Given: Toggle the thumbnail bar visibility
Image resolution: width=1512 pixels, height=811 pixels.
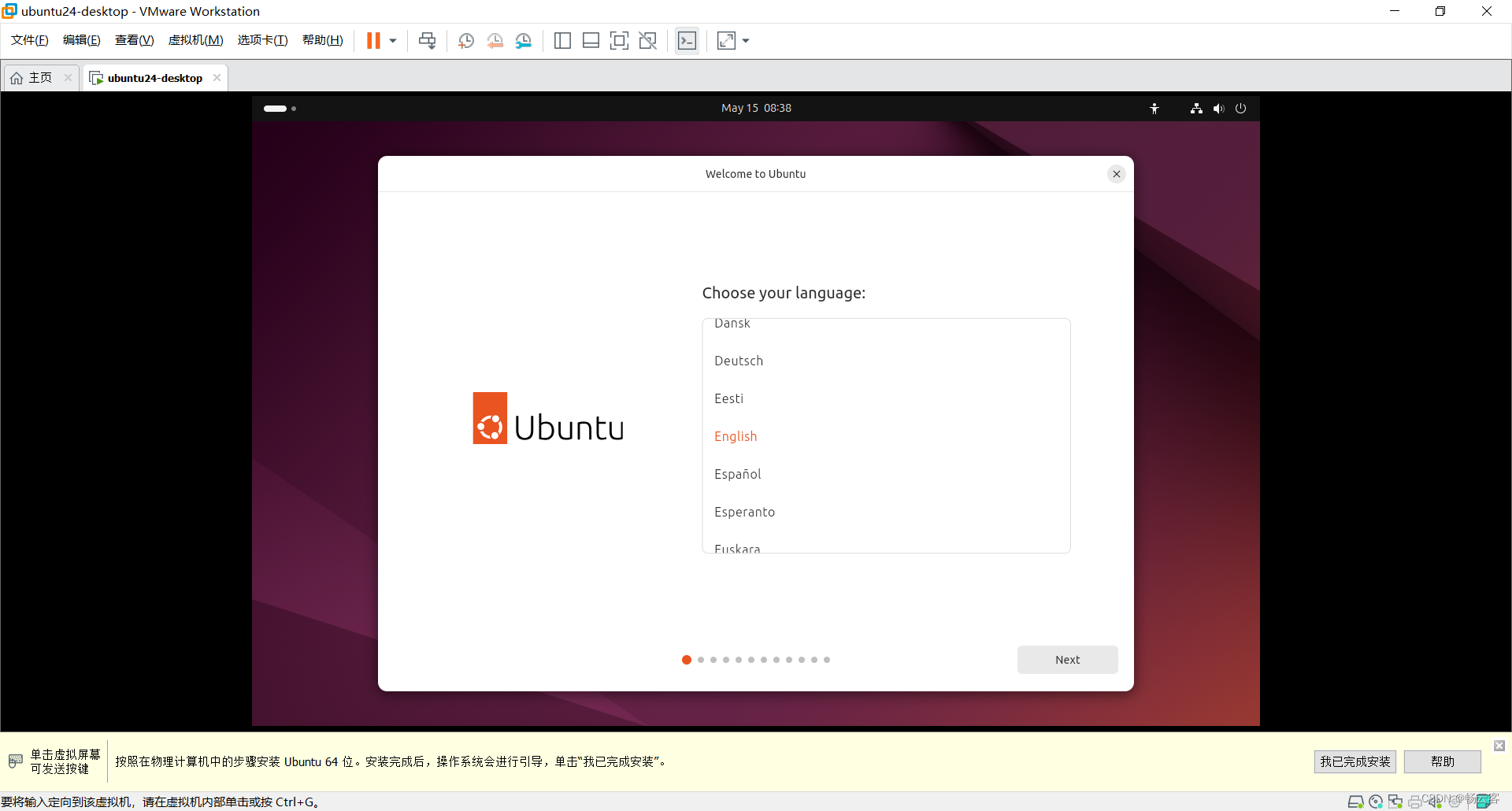Looking at the screenshot, I should tap(591, 40).
